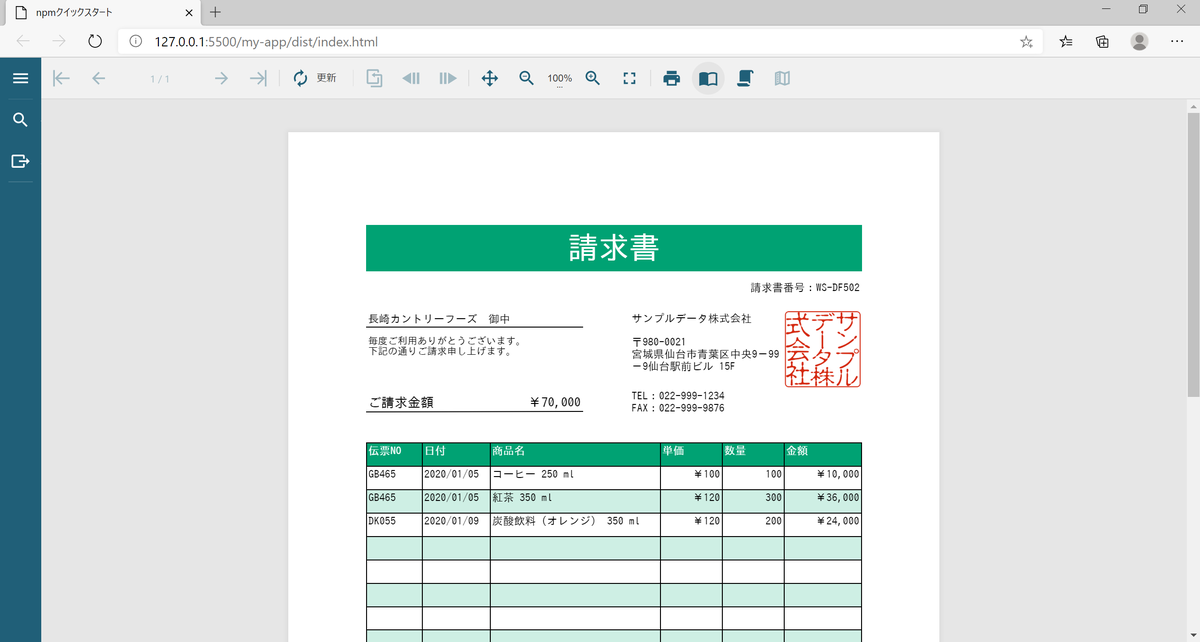Go to the previous page
The height and width of the screenshot is (642, 1200).
pos(98,78)
